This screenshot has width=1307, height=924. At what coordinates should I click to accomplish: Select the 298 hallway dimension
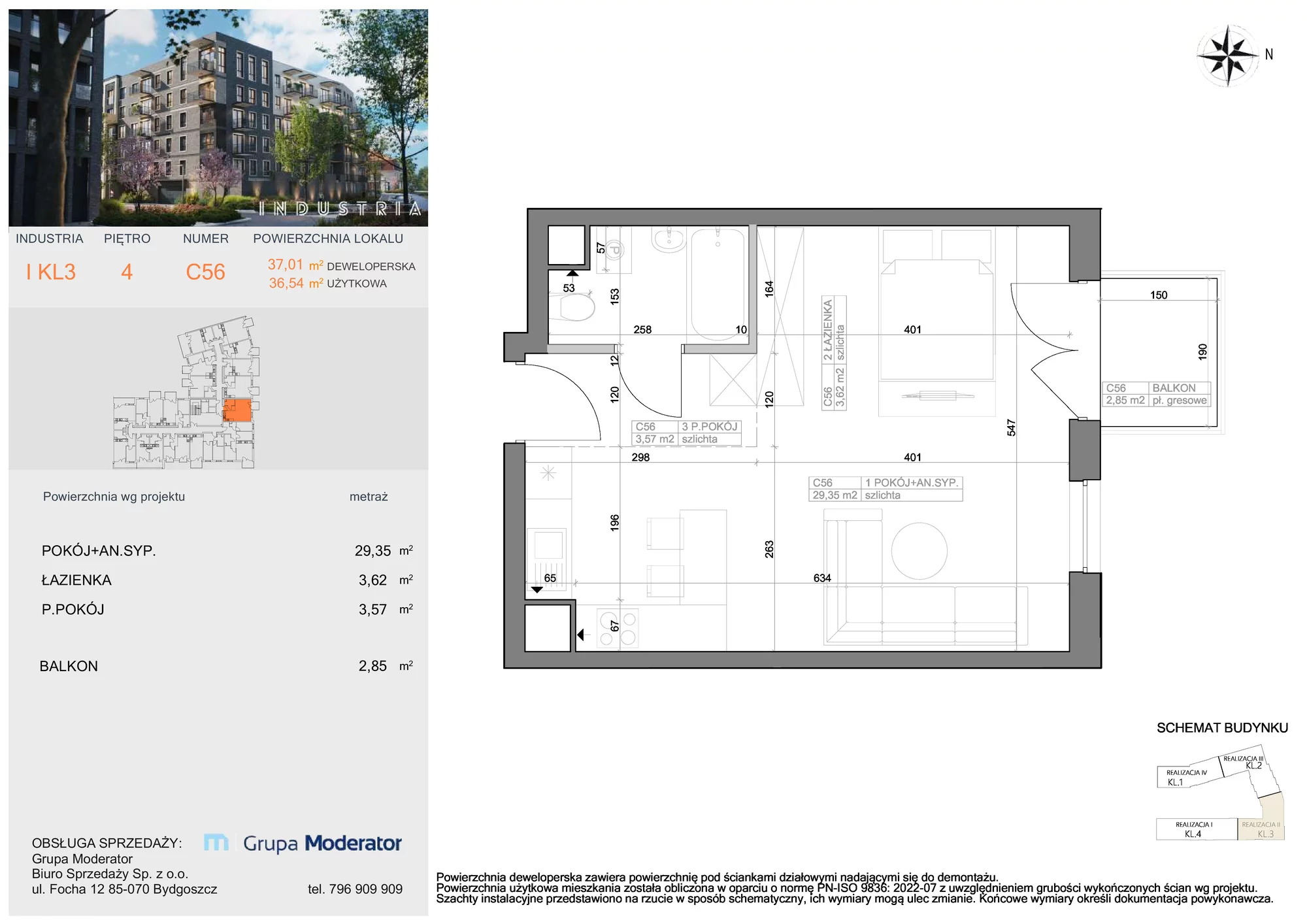[x=640, y=457]
